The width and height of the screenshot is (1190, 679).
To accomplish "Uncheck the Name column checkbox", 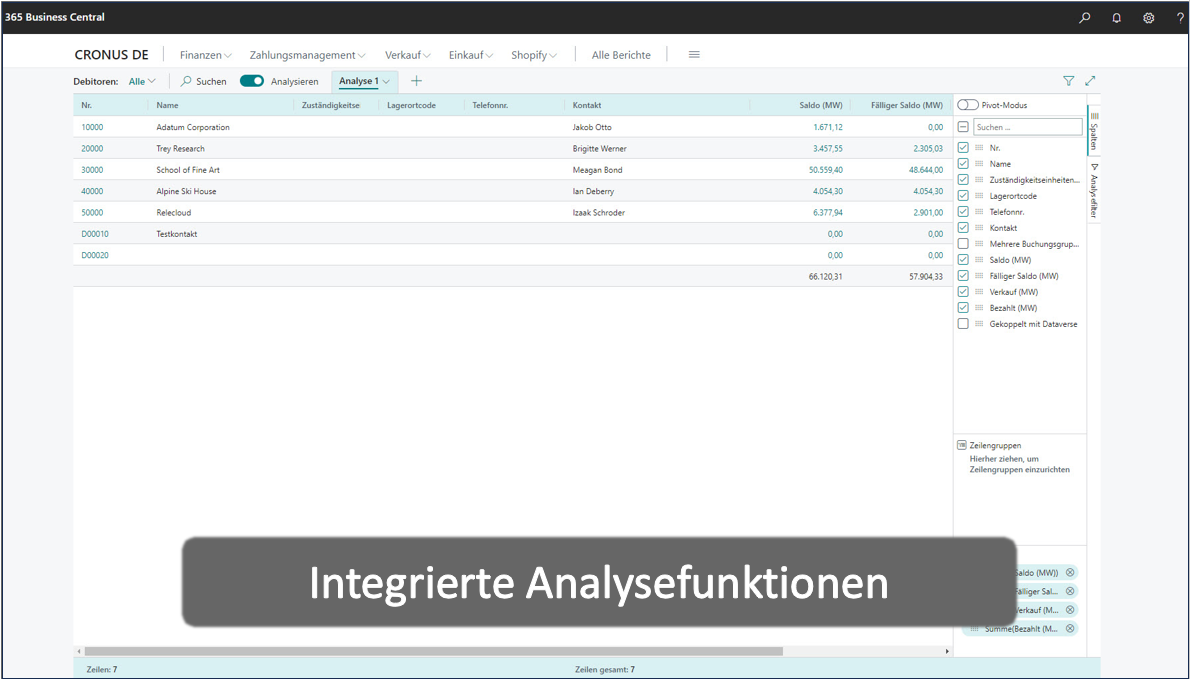I will coord(963,164).
